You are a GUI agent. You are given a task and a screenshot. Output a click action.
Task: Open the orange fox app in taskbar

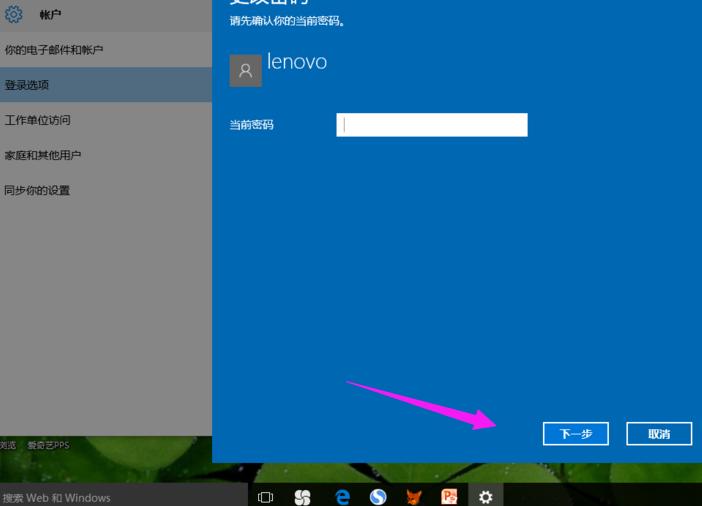(413, 496)
